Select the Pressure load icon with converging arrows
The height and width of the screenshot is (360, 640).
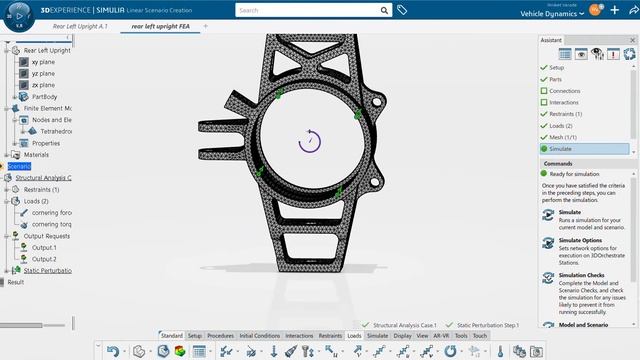click(x=226, y=351)
